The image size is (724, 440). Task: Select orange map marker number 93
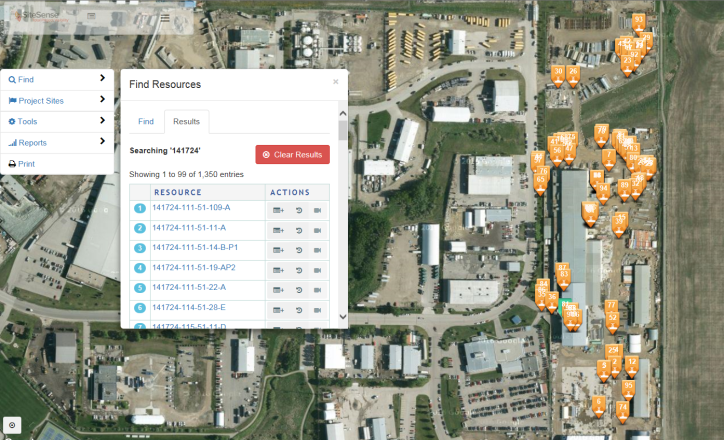point(638,21)
